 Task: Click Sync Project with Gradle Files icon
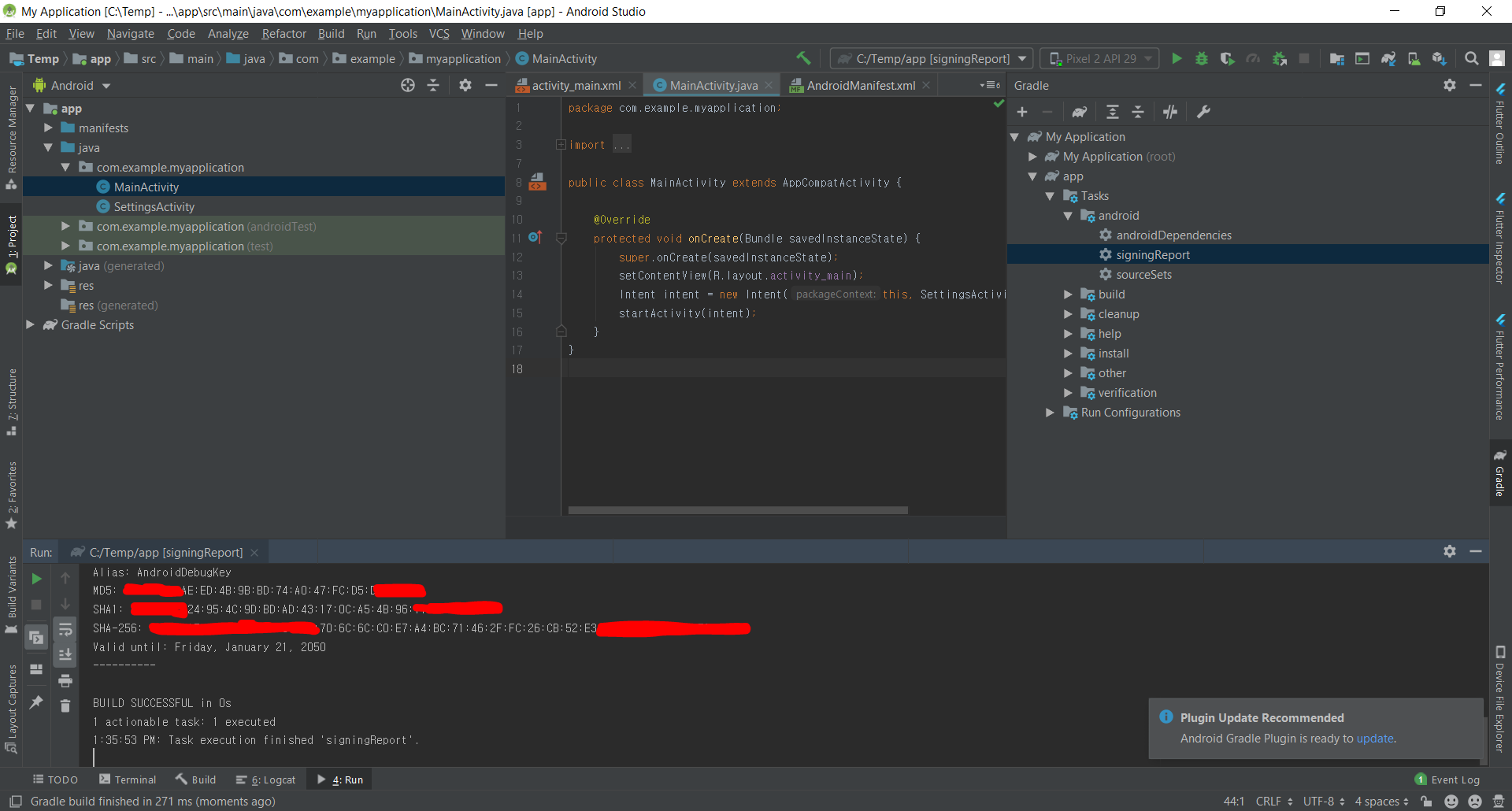(1388, 58)
